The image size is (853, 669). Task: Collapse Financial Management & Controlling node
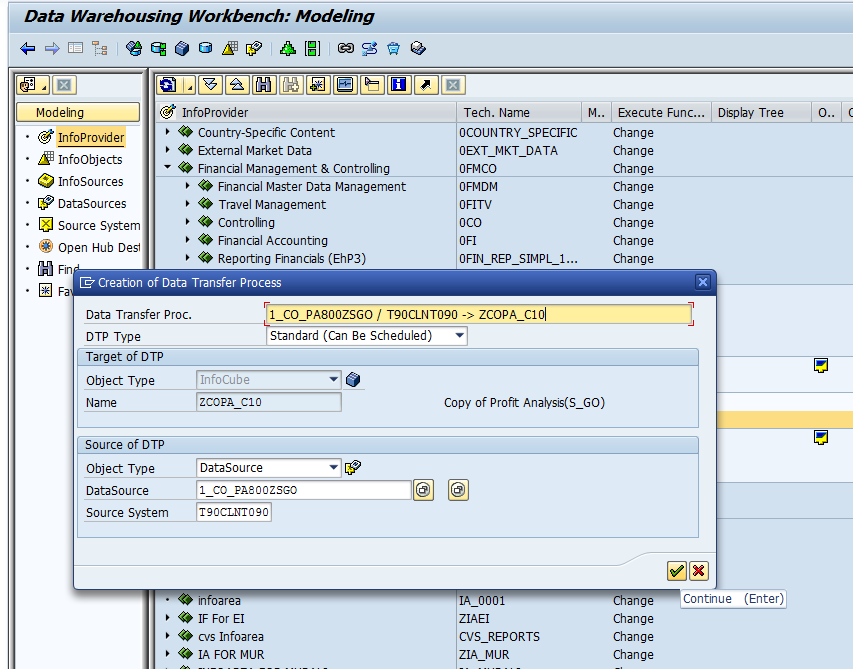168,168
